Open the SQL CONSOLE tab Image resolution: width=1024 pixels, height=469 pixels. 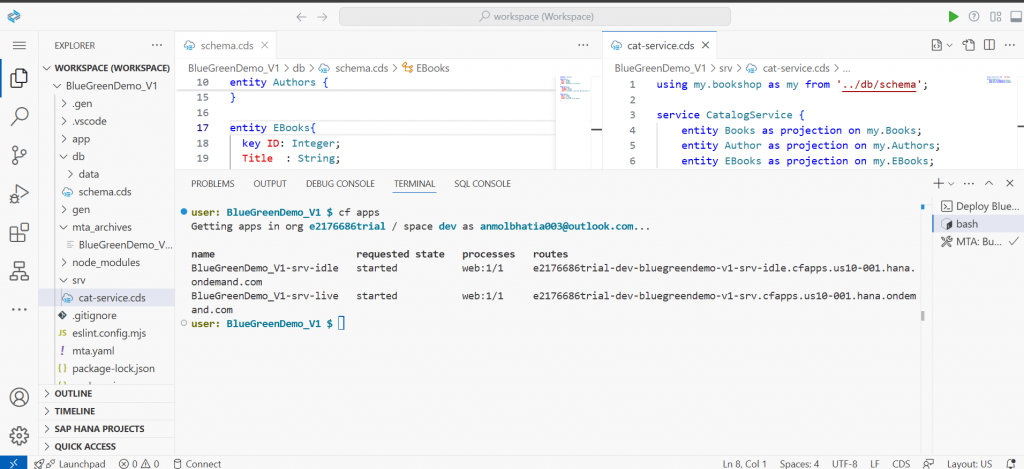pos(483,184)
